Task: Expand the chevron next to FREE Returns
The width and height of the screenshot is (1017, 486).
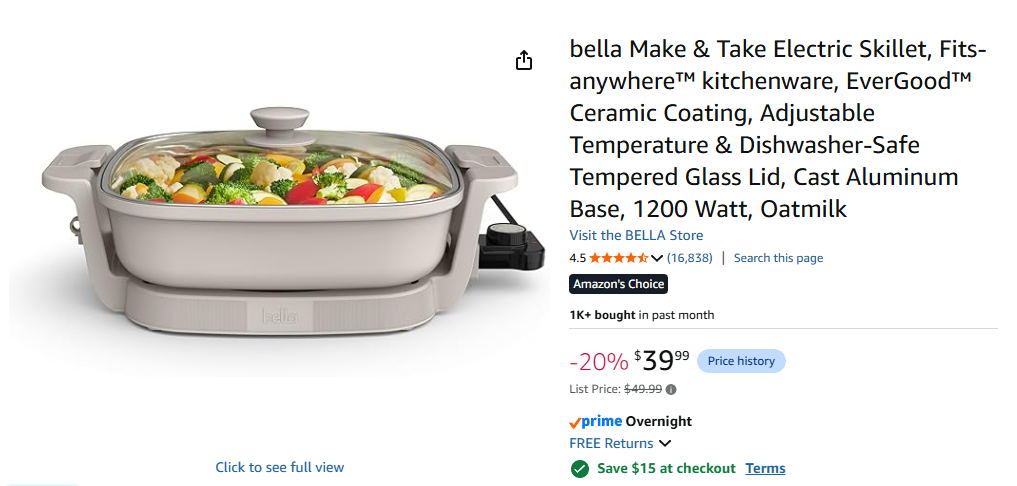Action: [665, 444]
